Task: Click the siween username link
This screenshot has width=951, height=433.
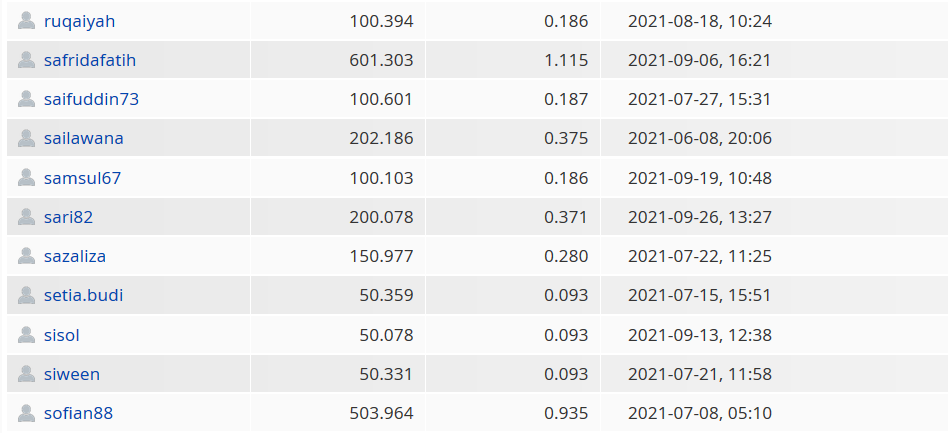Action: pos(72,374)
